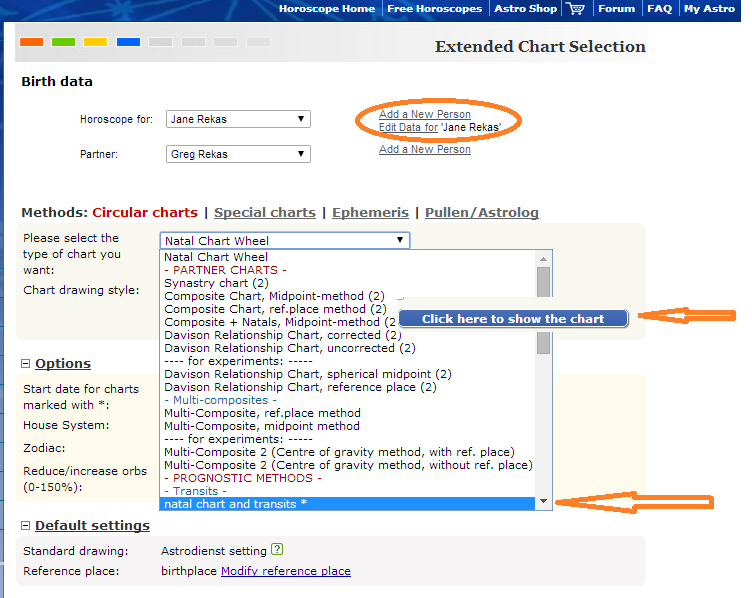Open the Partner Greg Rekas dropdown
The height and width of the screenshot is (598, 752).
(238, 154)
